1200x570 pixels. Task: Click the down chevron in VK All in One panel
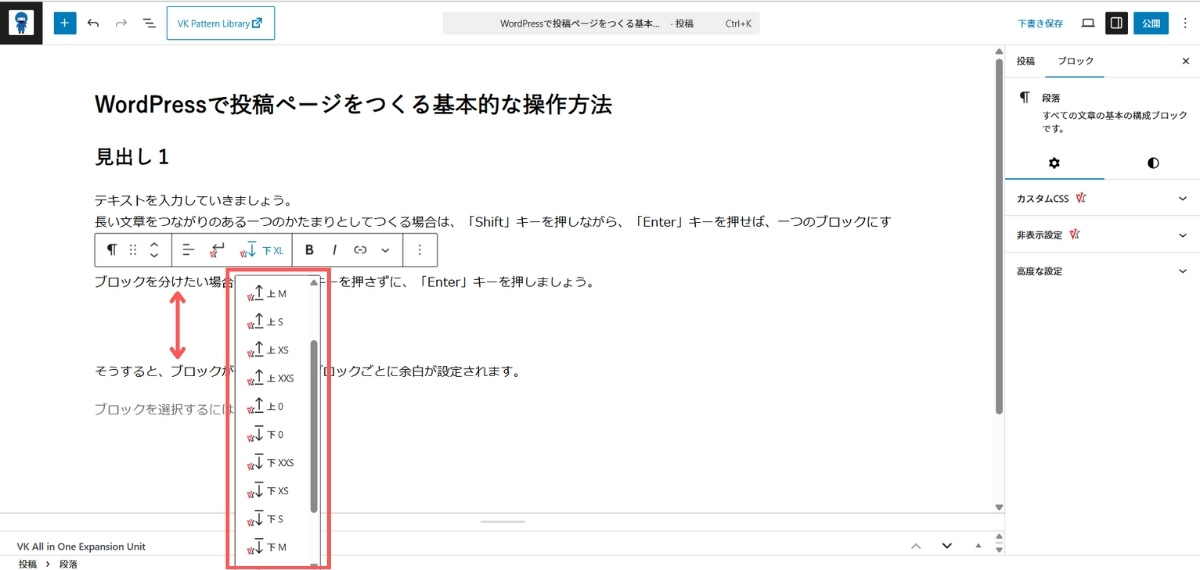pos(947,546)
